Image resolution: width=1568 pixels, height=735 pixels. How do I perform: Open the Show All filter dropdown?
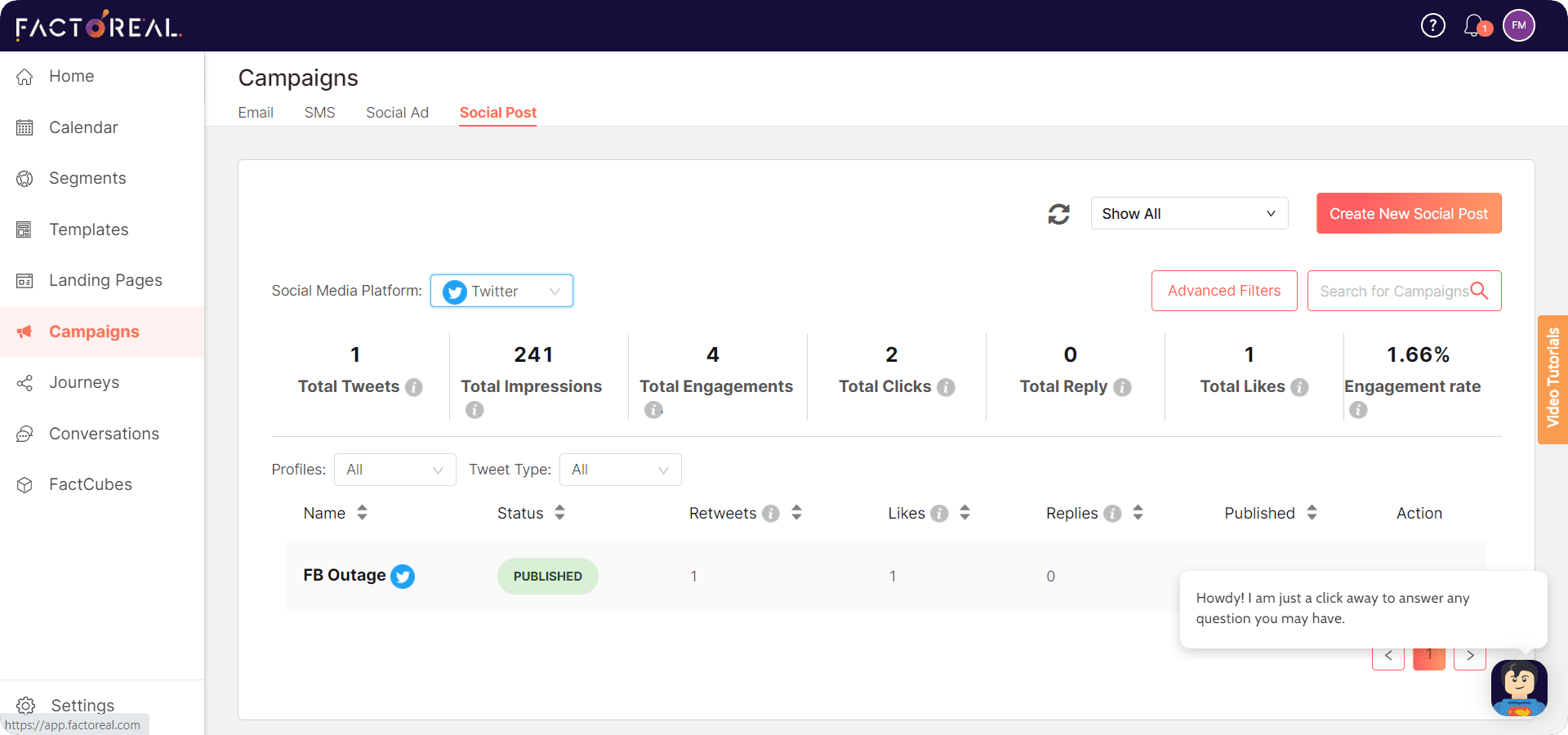[x=1188, y=214]
